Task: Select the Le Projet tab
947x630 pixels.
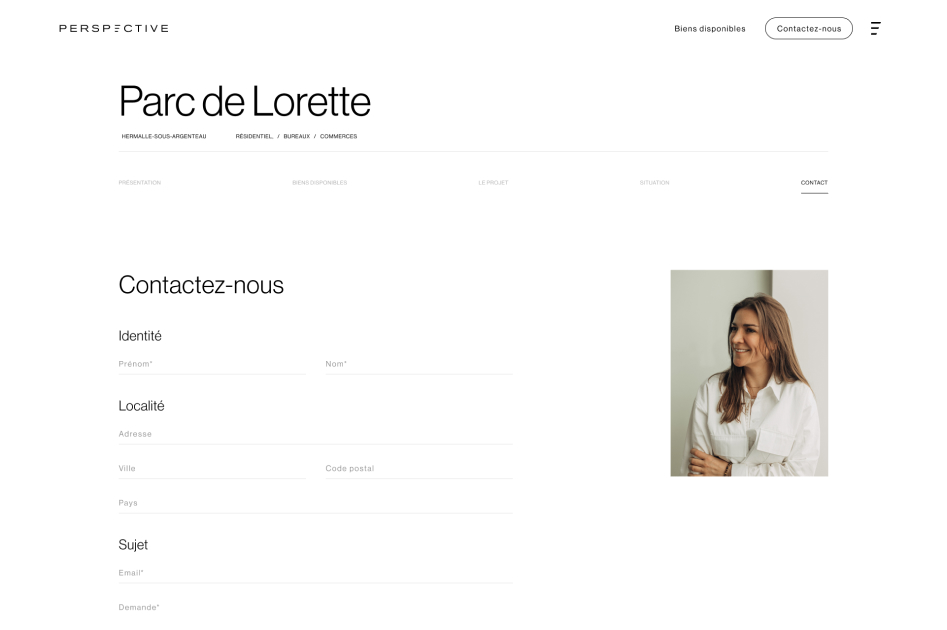Action: tap(493, 182)
